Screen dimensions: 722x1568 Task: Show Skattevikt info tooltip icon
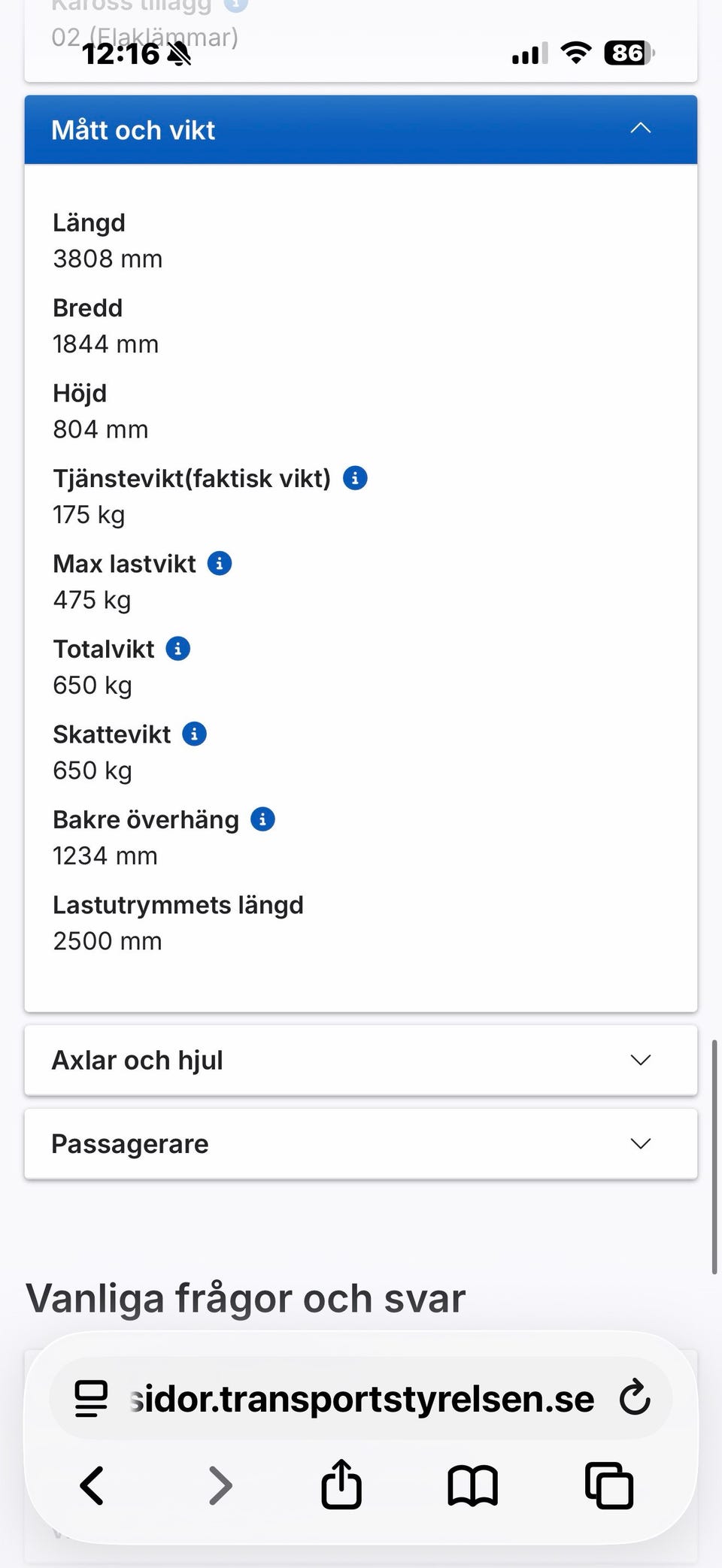pyautogui.click(x=195, y=734)
